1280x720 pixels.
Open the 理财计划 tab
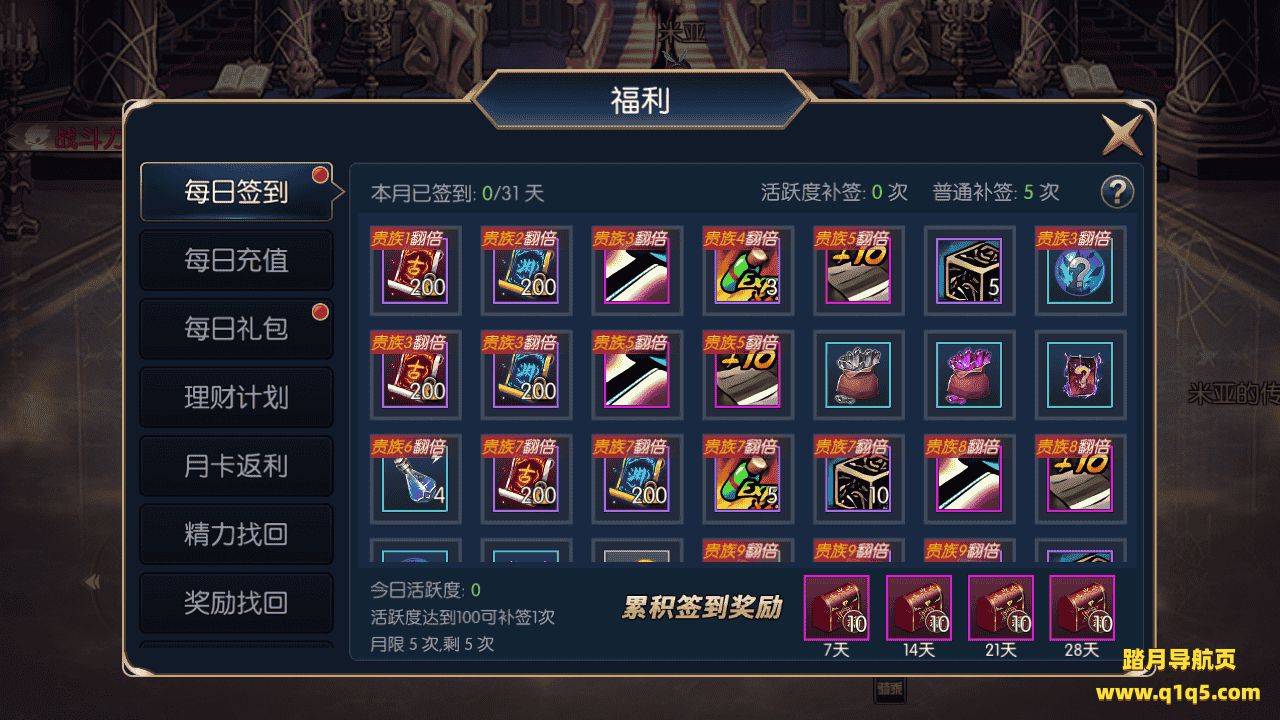pos(236,397)
